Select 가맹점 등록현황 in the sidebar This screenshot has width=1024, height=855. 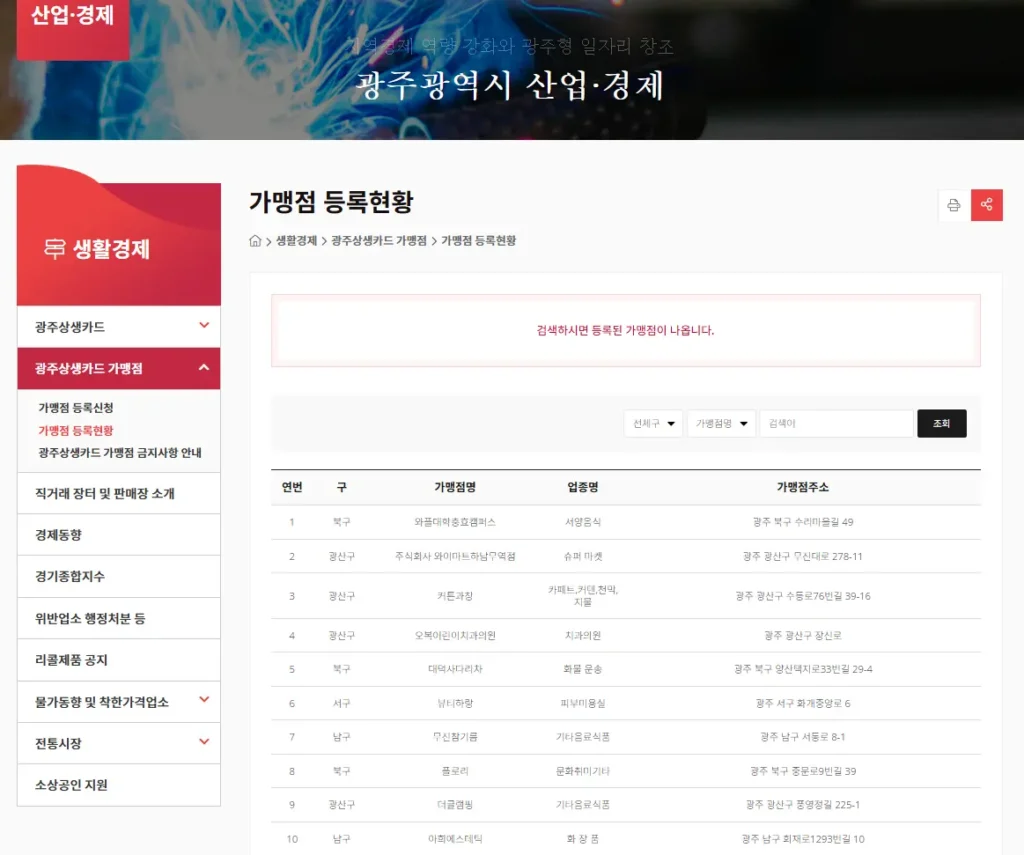(76, 430)
